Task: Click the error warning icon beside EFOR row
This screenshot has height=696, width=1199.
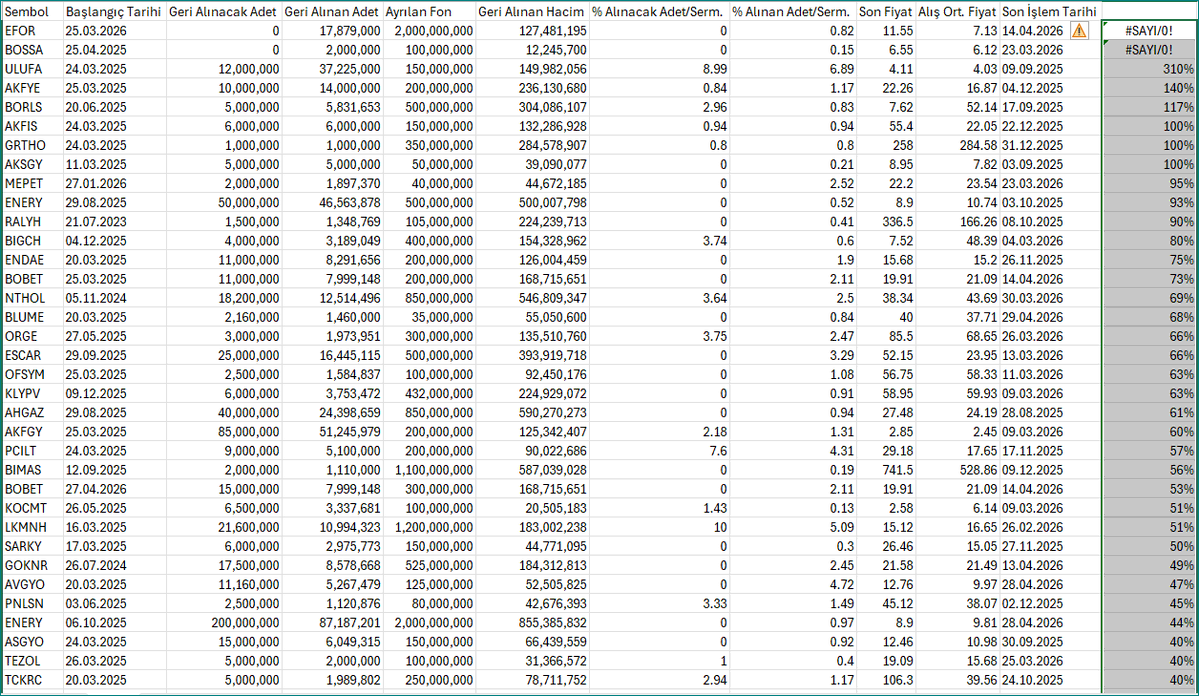Action: tap(1078, 31)
